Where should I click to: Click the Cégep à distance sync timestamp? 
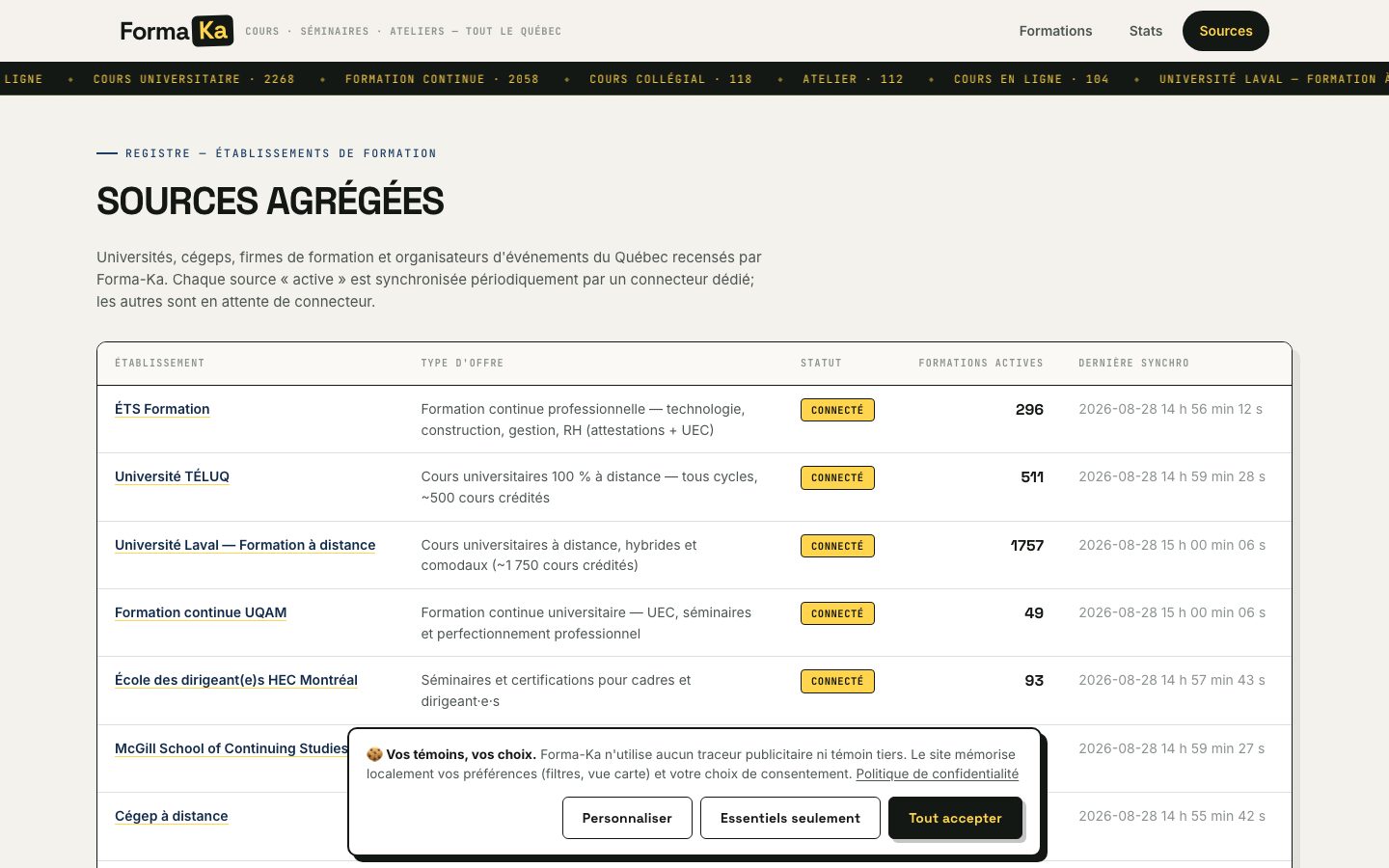pyautogui.click(x=1172, y=816)
